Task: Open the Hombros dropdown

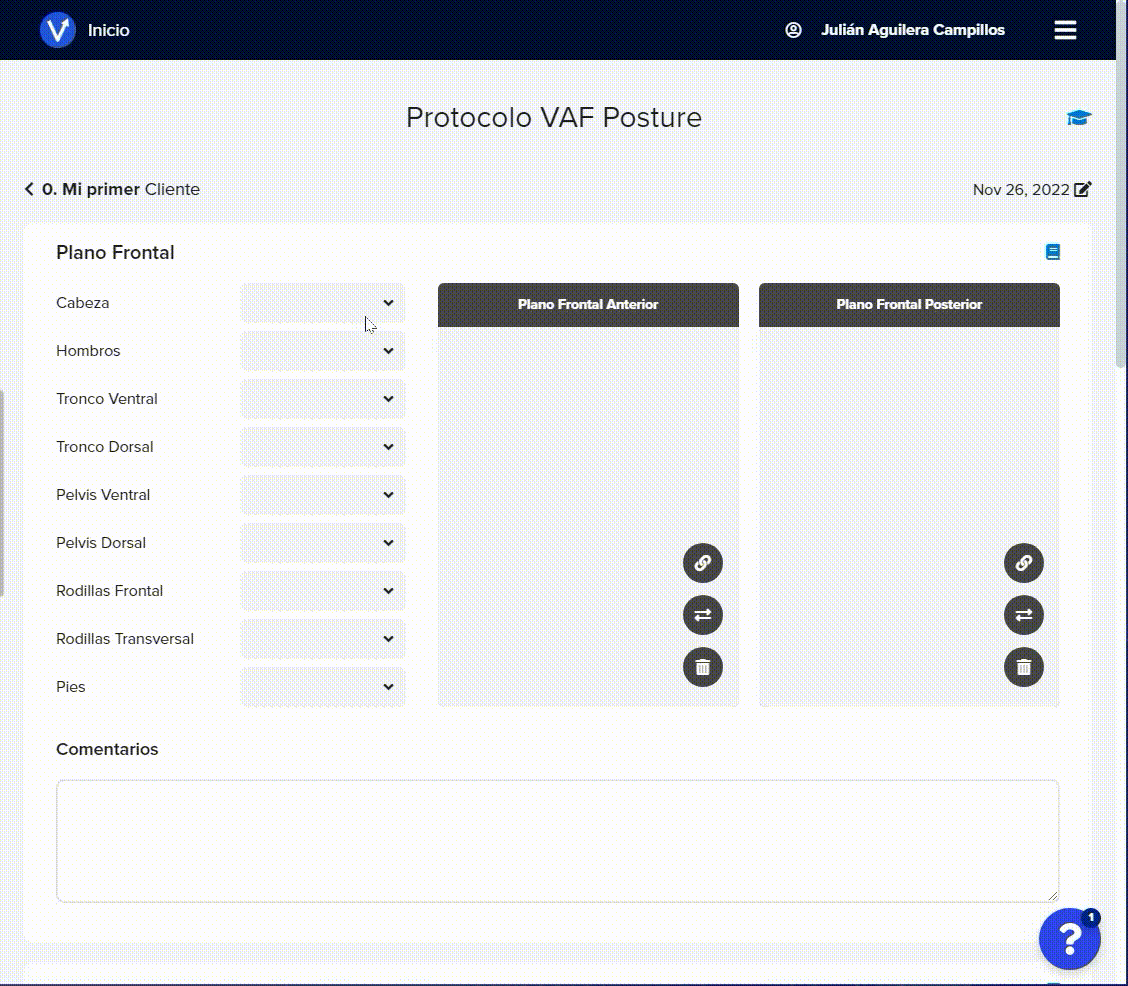Action: tap(322, 351)
